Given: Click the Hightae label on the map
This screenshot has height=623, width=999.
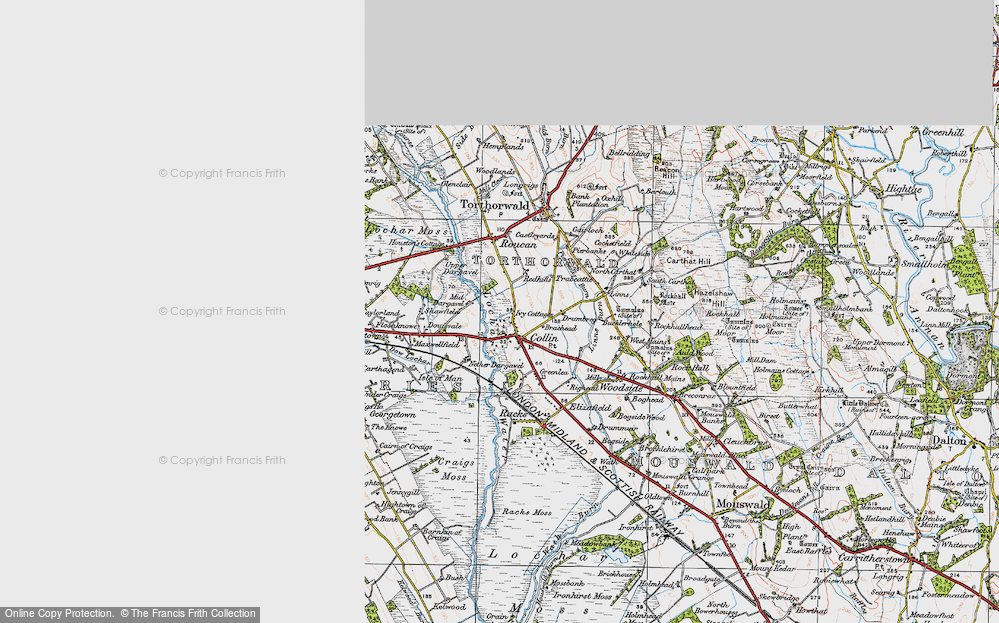Looking at the screenshot, I should (903, 189).
